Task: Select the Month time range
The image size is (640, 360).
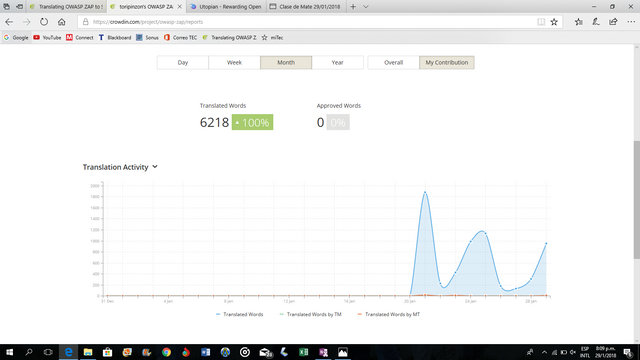Action: click(286, 62)
